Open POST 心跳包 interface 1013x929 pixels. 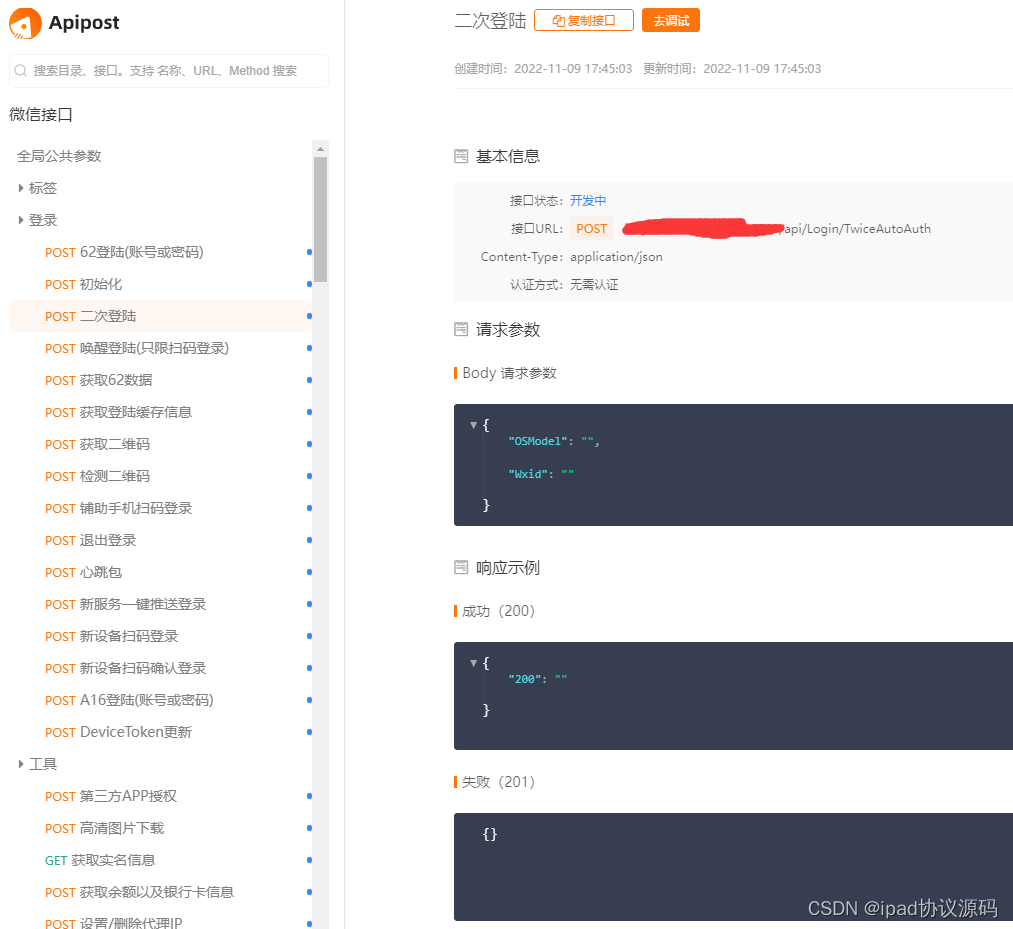click(x=160, y=572)
